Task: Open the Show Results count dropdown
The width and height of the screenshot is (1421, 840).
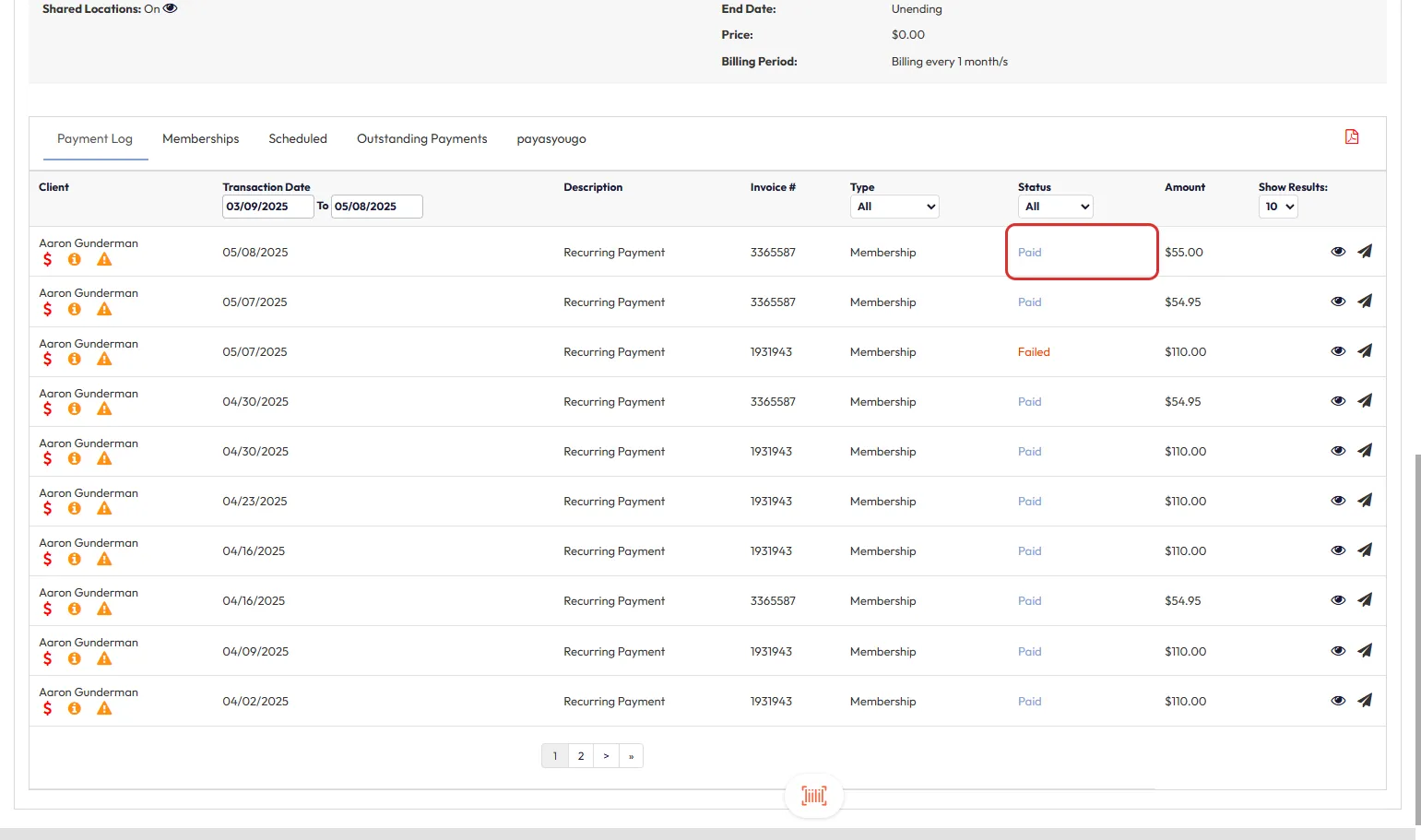Action: coord(1277,207)
